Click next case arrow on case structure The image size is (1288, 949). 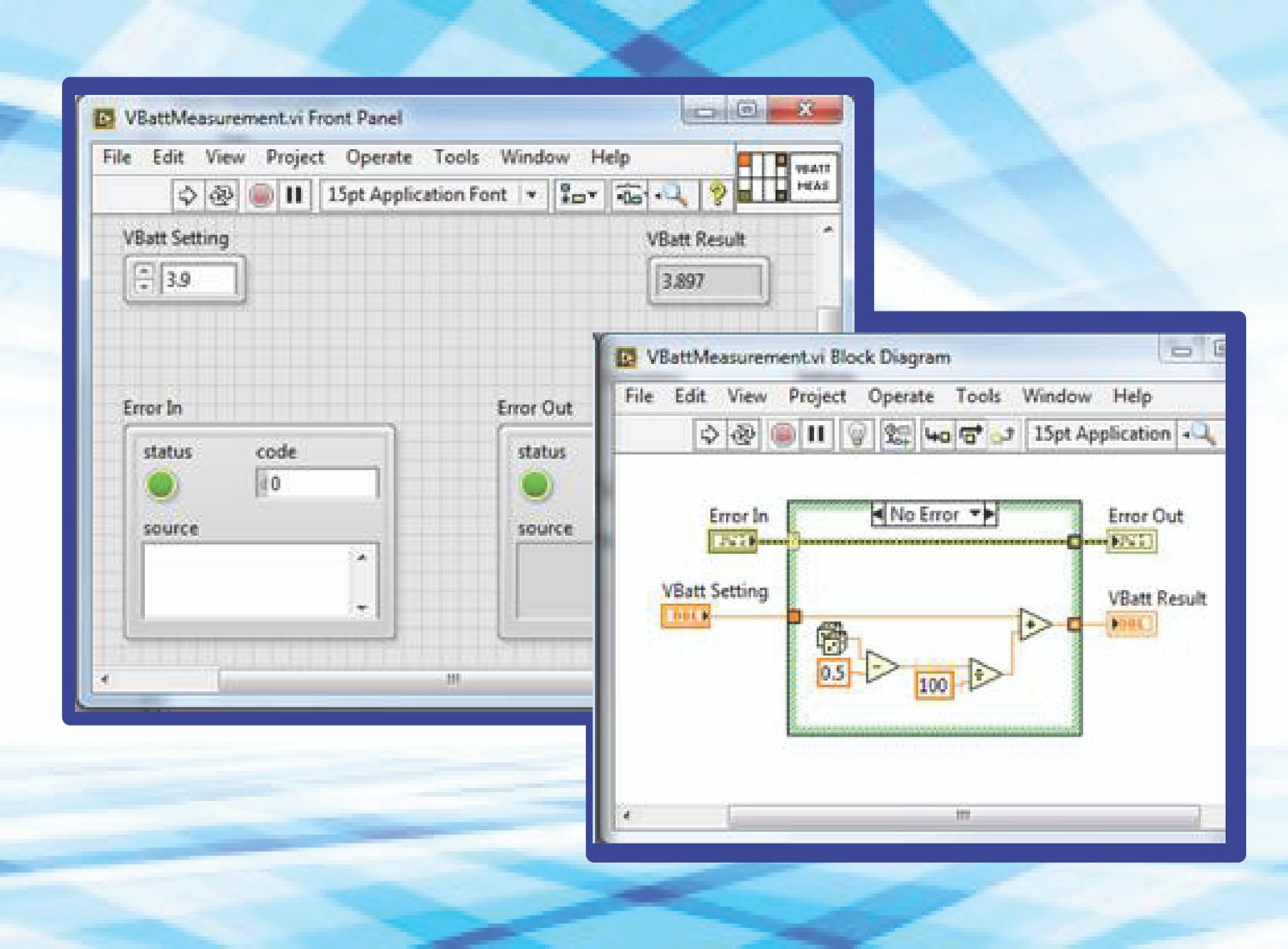click(990, 514)
